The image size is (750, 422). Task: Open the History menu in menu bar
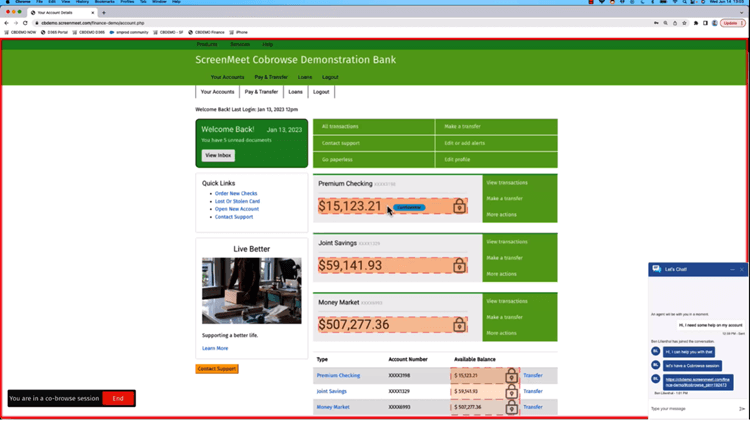(x=82, y=2)
